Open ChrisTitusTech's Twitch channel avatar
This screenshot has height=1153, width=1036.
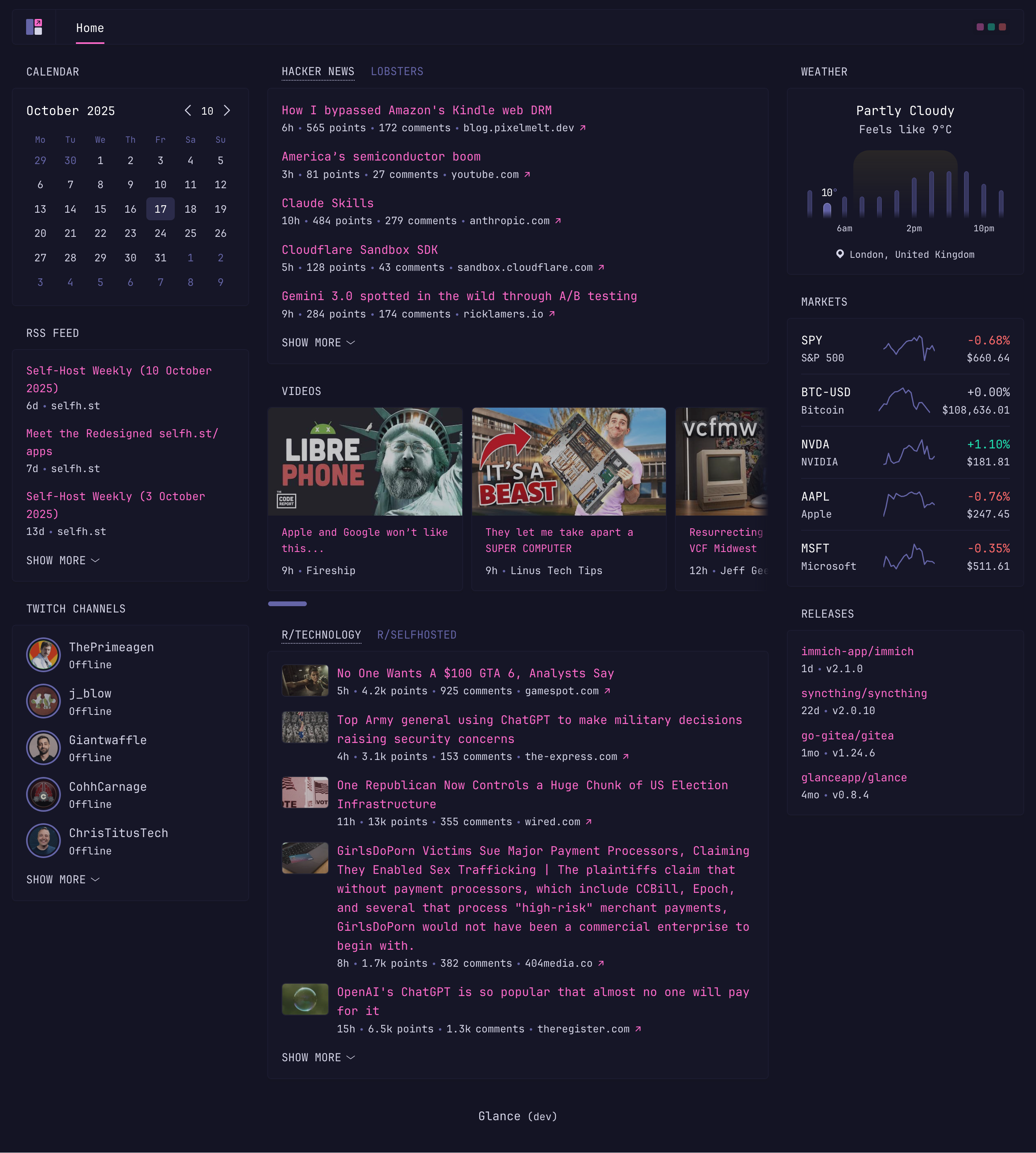click(x=43, y=841)
